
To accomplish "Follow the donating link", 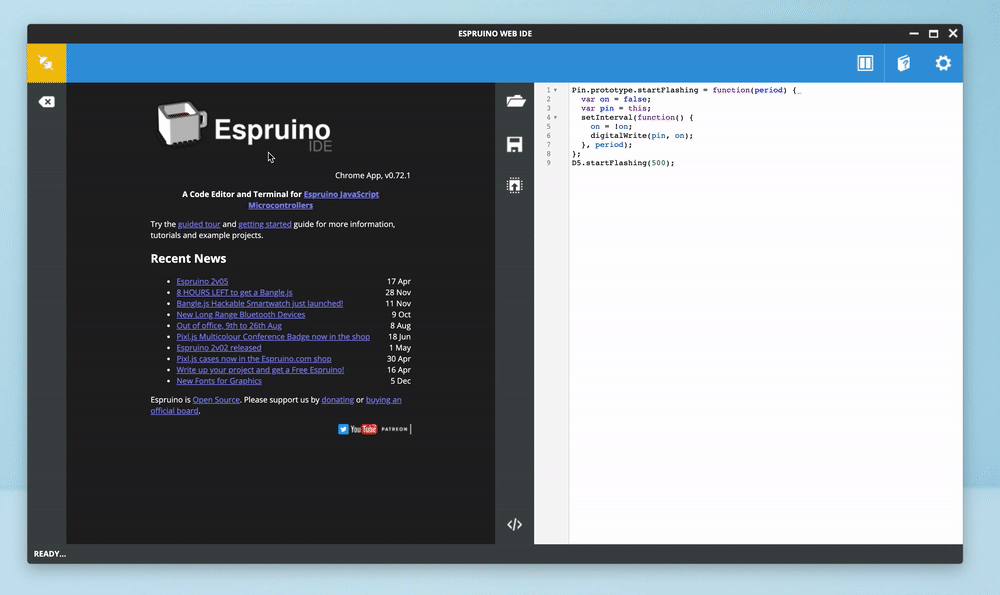I will (337, 400).
